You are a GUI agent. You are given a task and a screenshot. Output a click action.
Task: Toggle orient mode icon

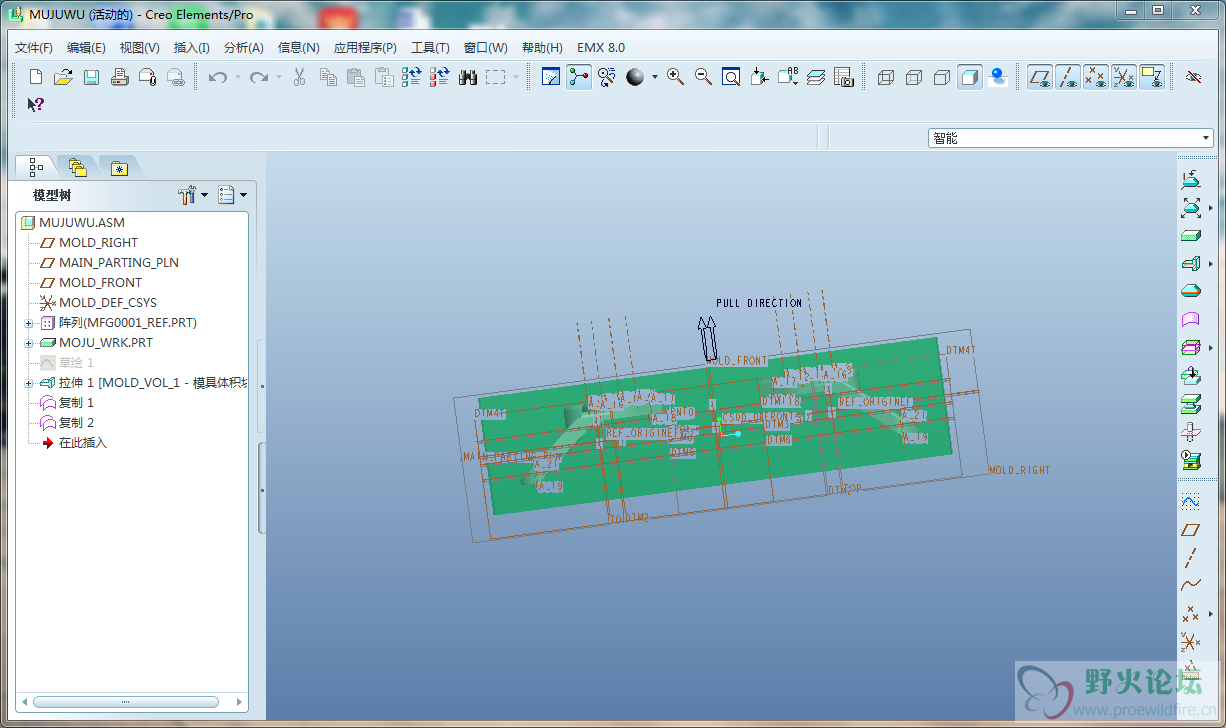607,77
